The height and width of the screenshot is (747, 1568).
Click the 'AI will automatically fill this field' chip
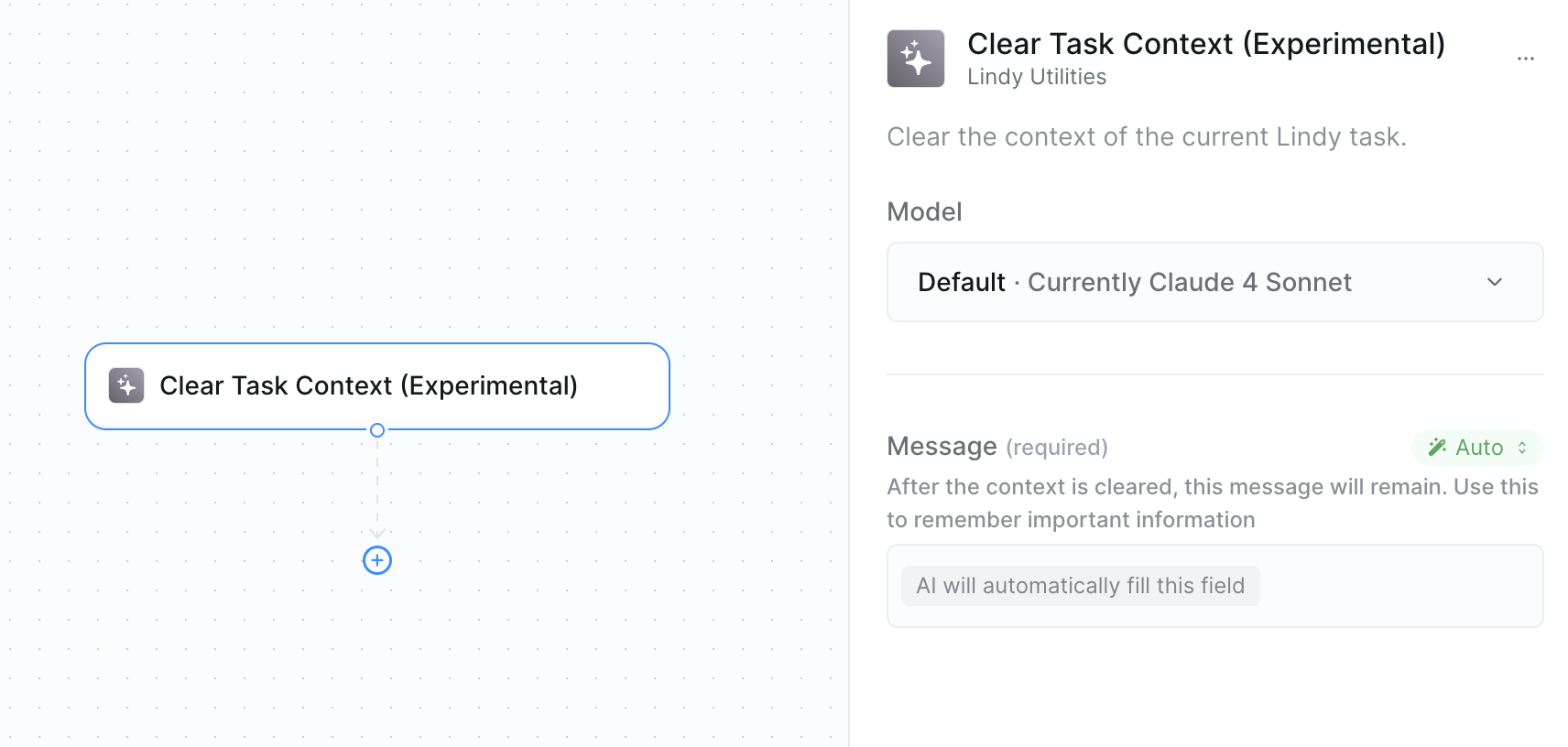[1080, 586]
